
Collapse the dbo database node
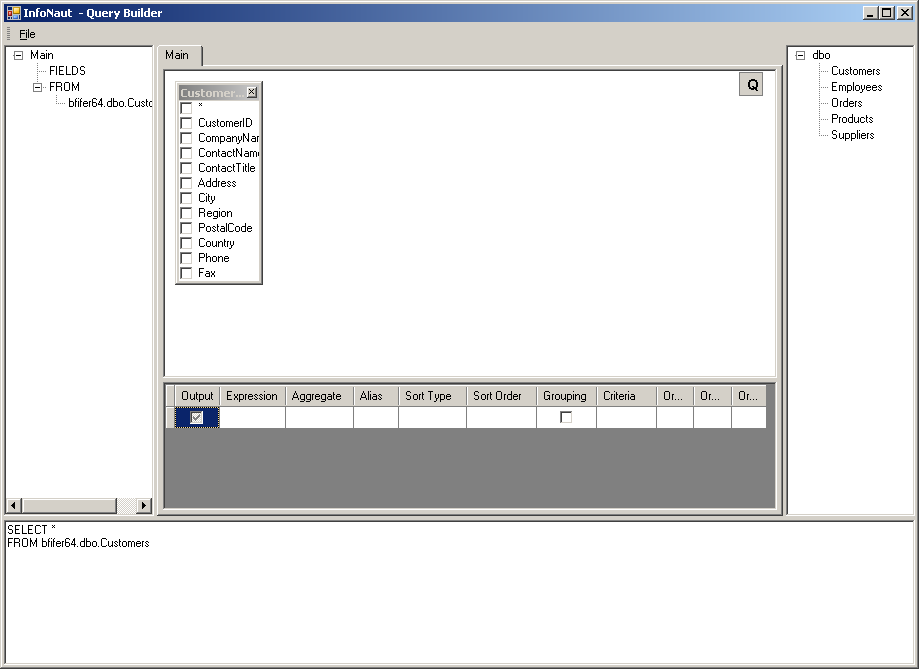pos(801,56)
